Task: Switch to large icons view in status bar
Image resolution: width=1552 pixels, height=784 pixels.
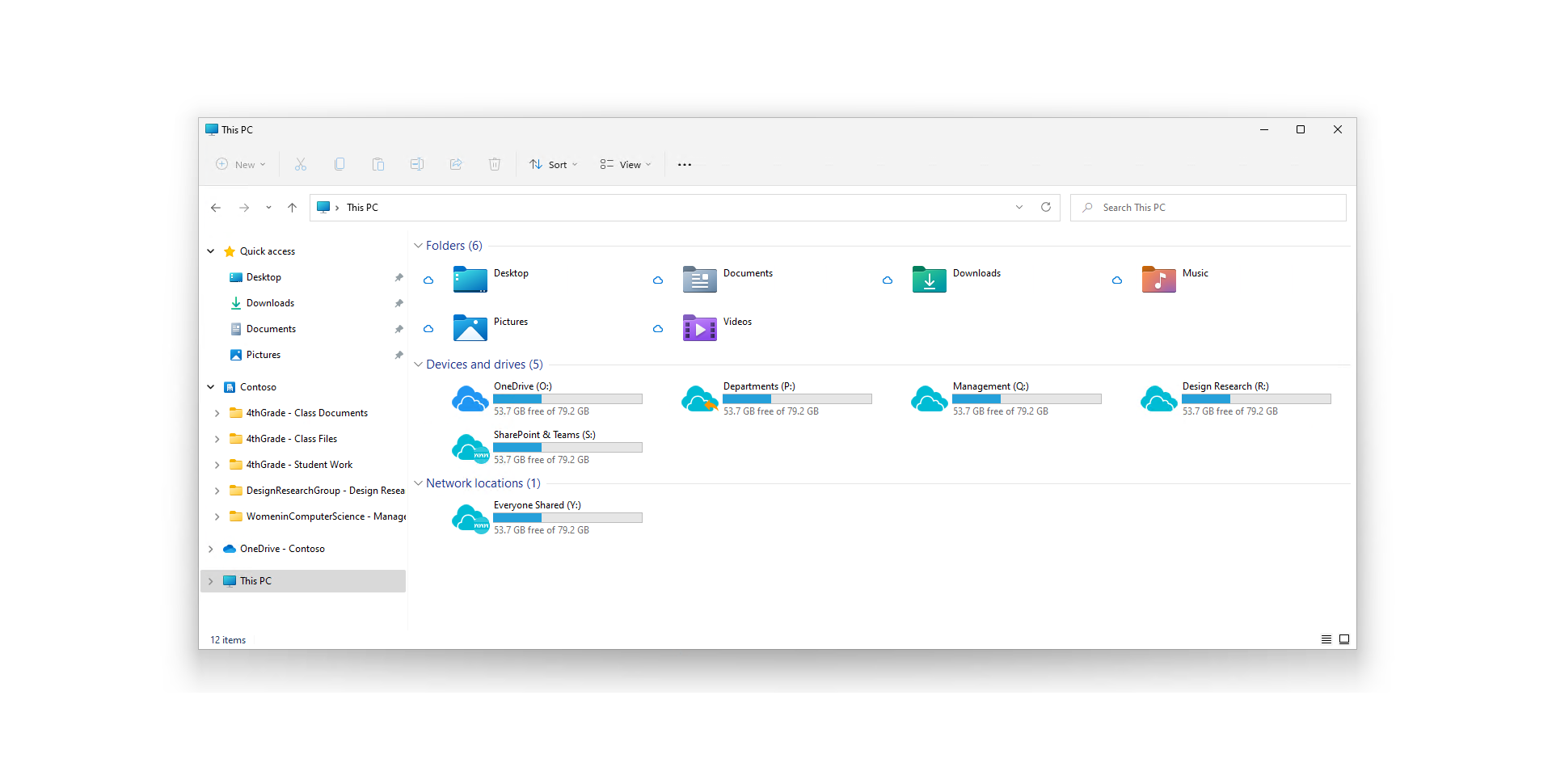Action: 1344,639
